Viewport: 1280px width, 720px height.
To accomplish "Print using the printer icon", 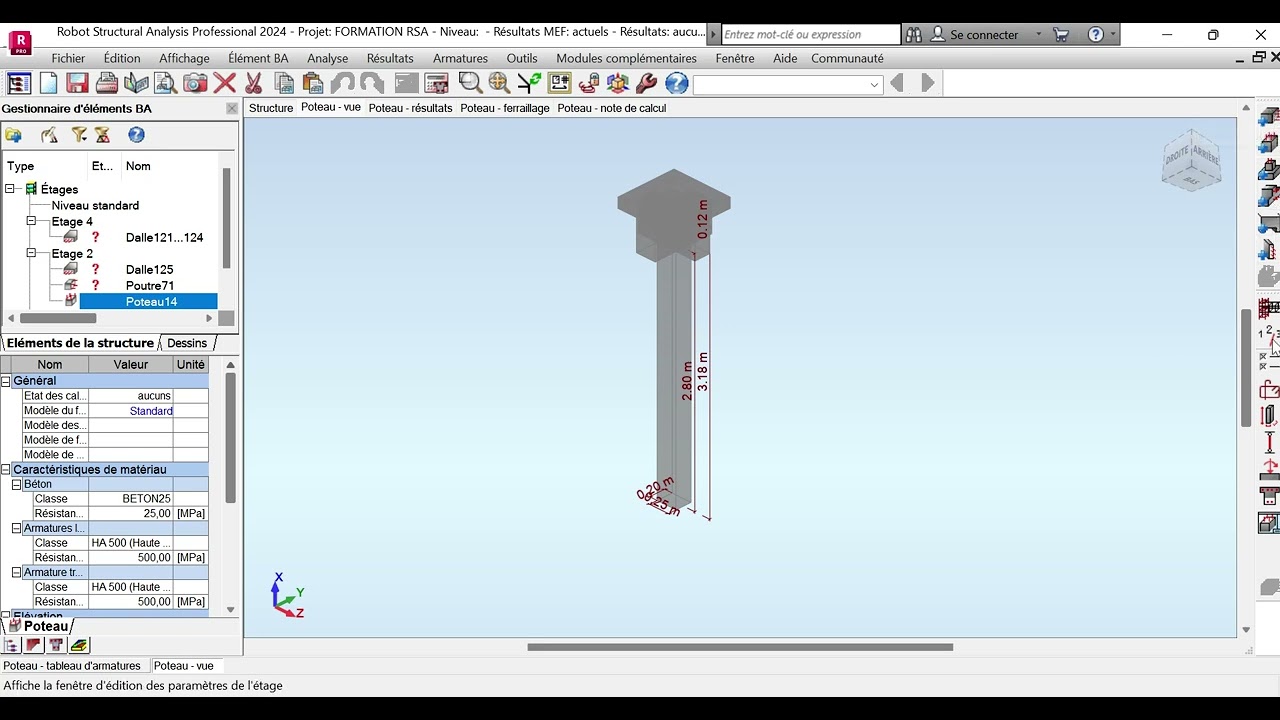I will pyautogui.click(x=107, y=83).
